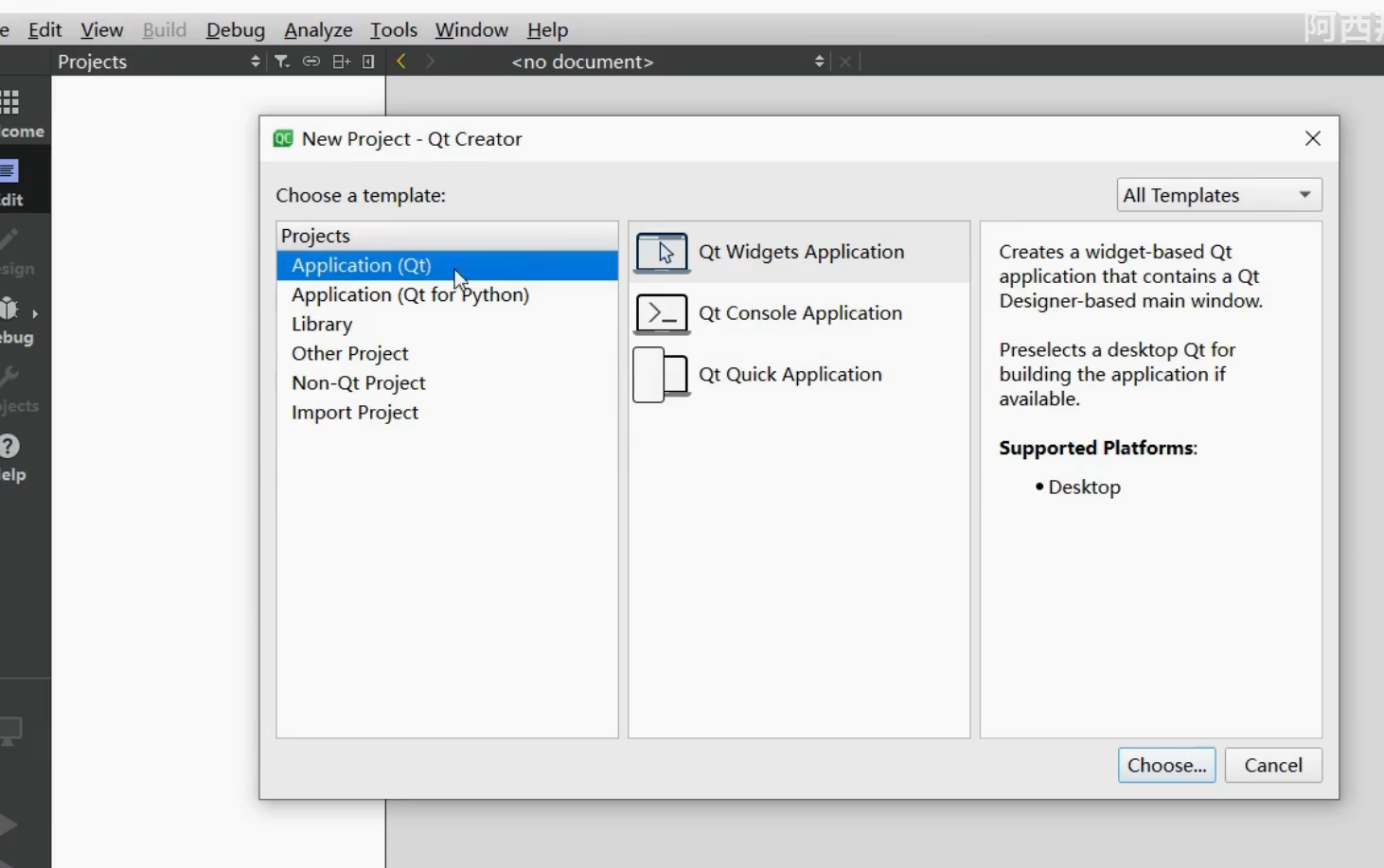Toggle synchronize with editor link icon
This screenshot has width=1384, height=868.
point(311,62)
